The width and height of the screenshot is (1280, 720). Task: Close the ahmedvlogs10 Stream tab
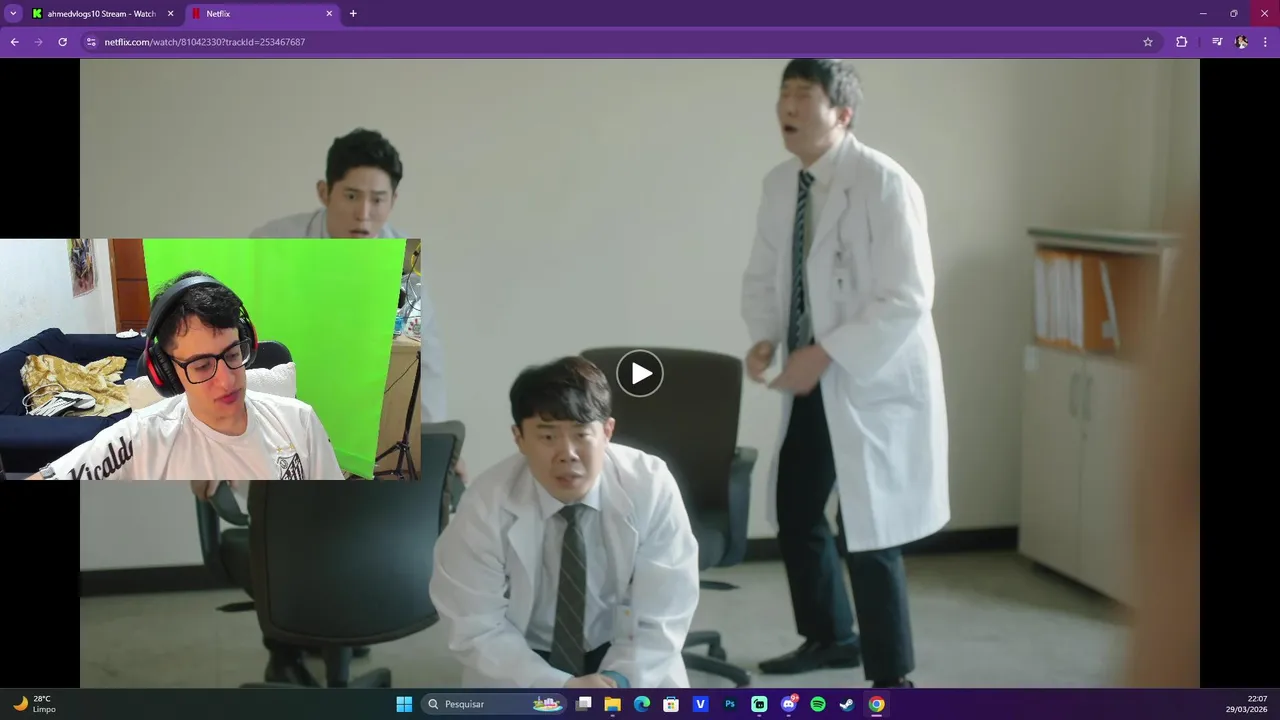point(170,14)
